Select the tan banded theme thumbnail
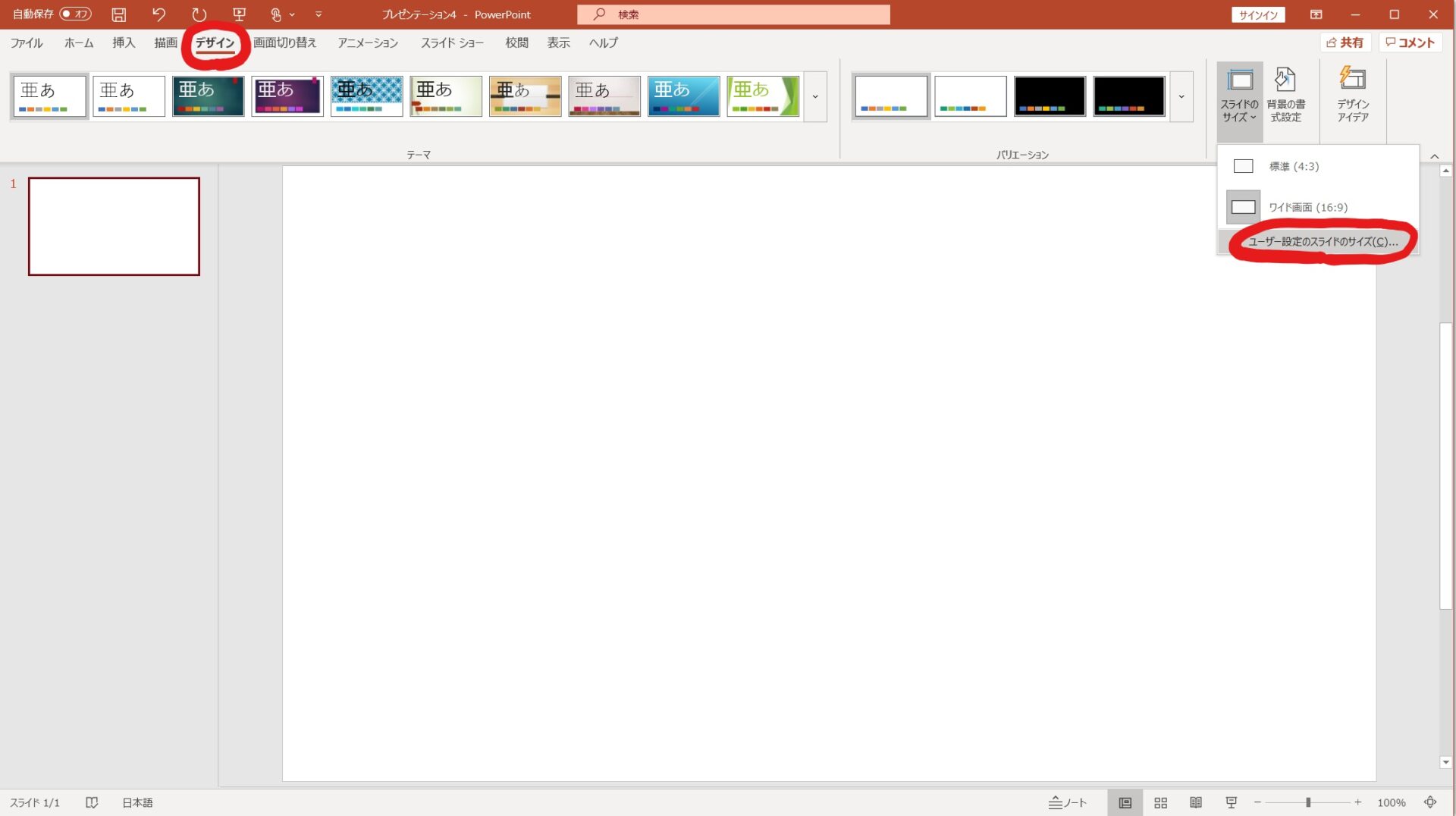Viewport: 1456px width, 816px height. [x=526, y=96]
